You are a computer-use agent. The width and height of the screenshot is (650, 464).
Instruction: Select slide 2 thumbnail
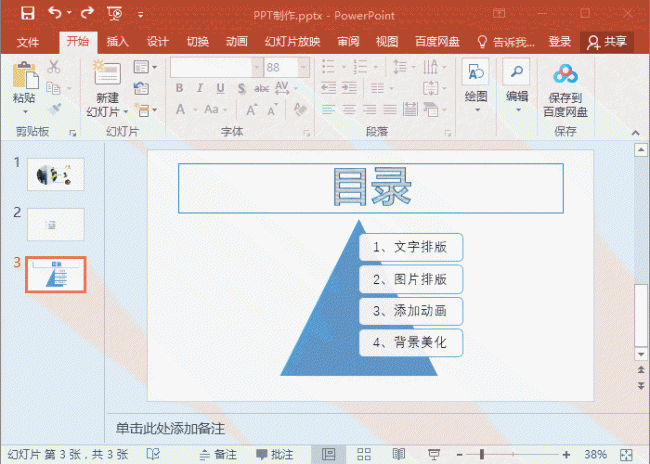pos(56,224)
